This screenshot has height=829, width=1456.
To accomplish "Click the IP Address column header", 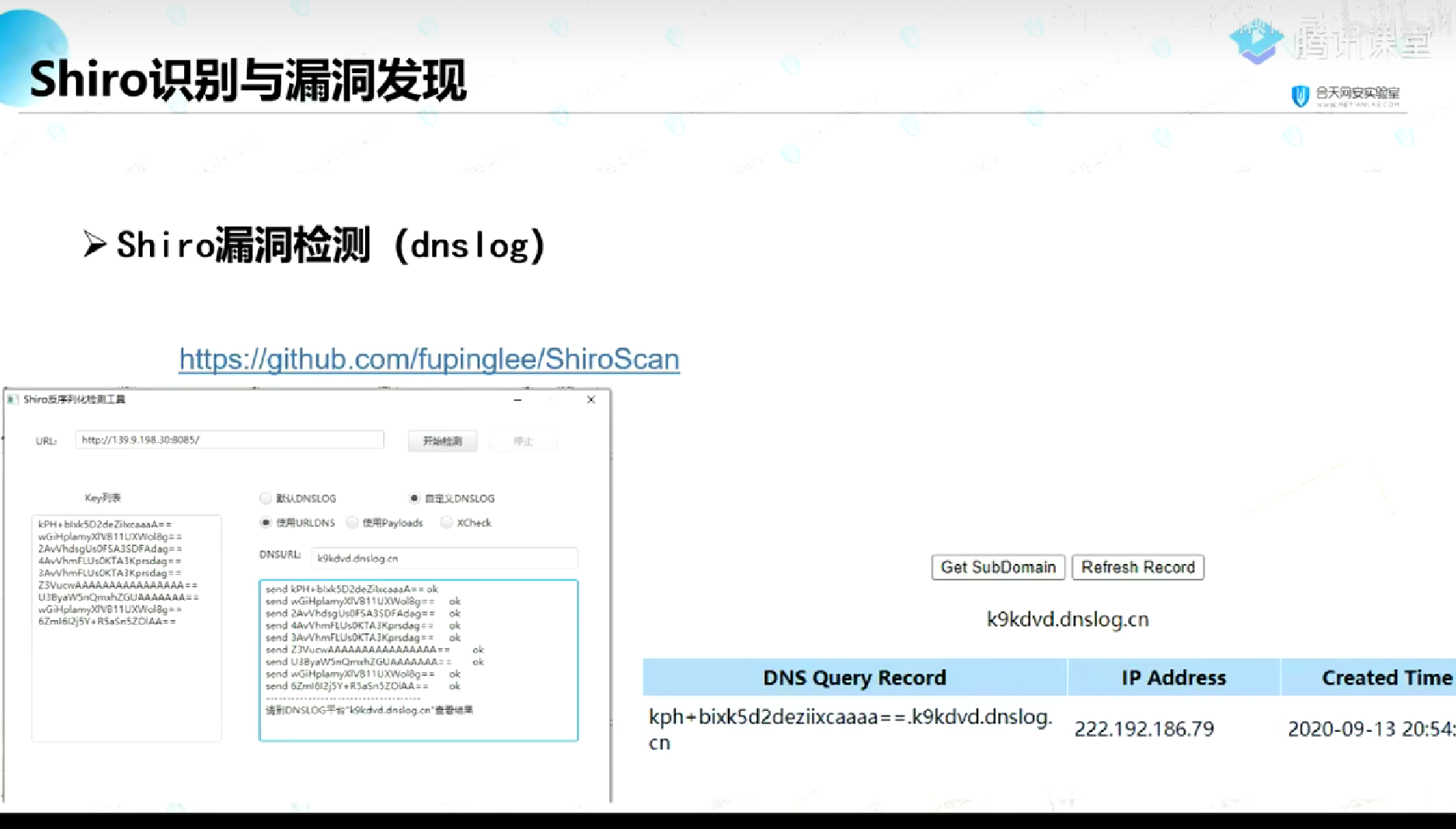I will [x=1173, y=677].
